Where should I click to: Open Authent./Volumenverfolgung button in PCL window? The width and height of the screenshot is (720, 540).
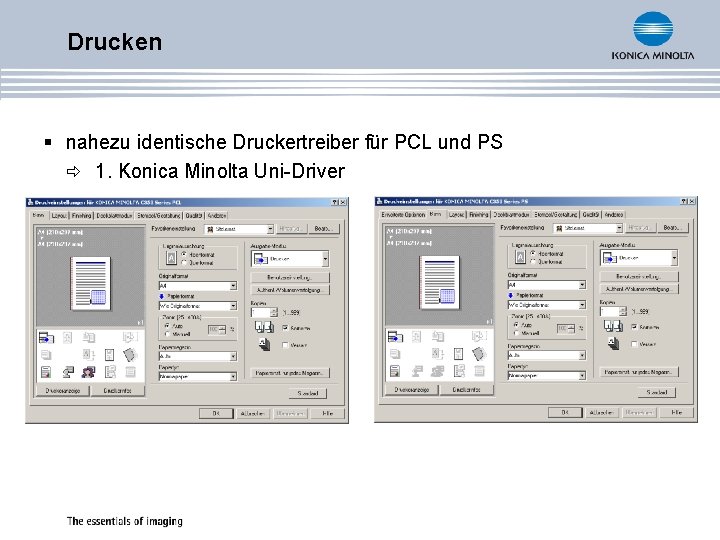click(290, 290)
